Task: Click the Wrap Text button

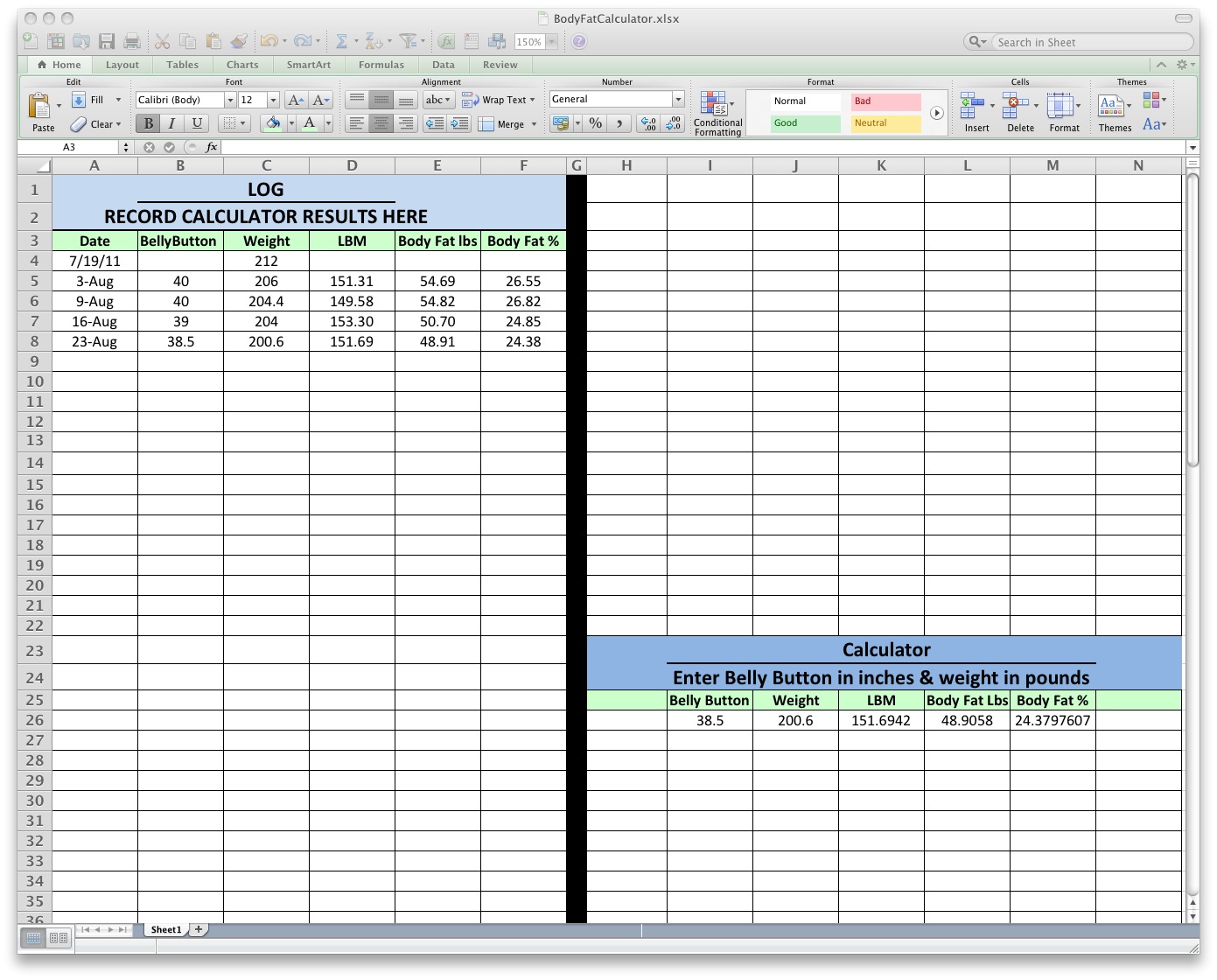Action: tap(498, 100)
